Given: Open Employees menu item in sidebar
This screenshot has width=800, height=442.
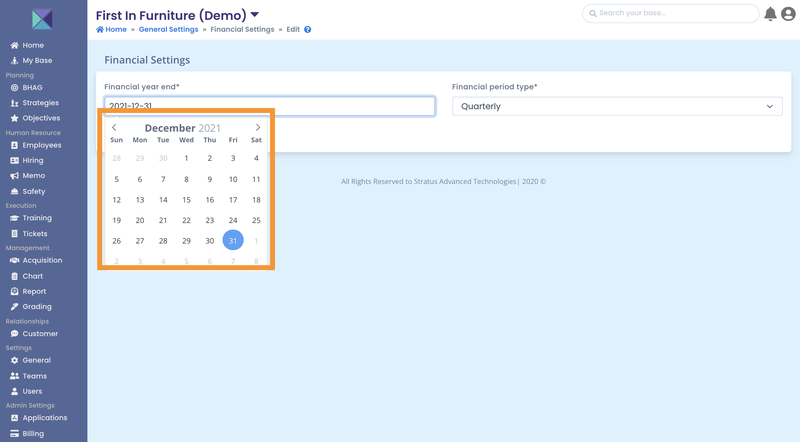Looking at the screenshot, I should 41,145.
